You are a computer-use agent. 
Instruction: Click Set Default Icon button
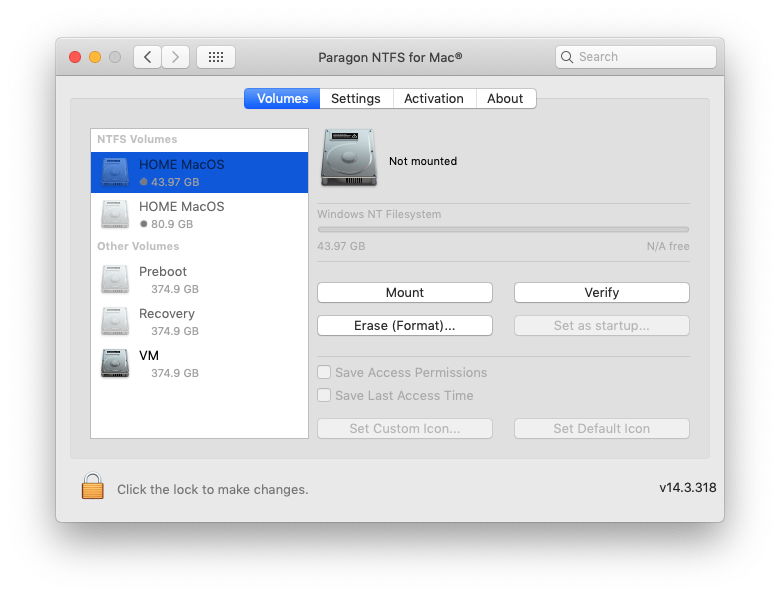click(x=602, y=428)
